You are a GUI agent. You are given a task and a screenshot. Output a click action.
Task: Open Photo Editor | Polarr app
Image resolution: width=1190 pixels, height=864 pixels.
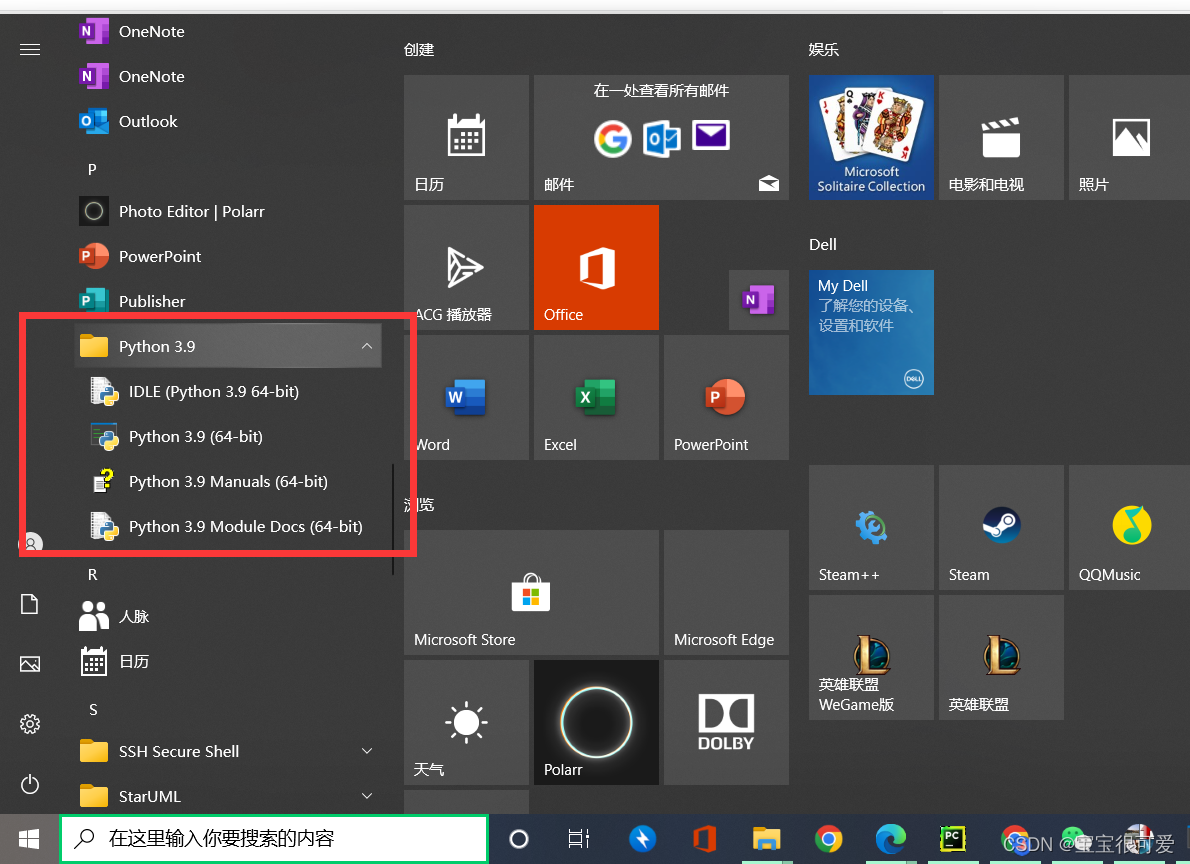(228, 211)
